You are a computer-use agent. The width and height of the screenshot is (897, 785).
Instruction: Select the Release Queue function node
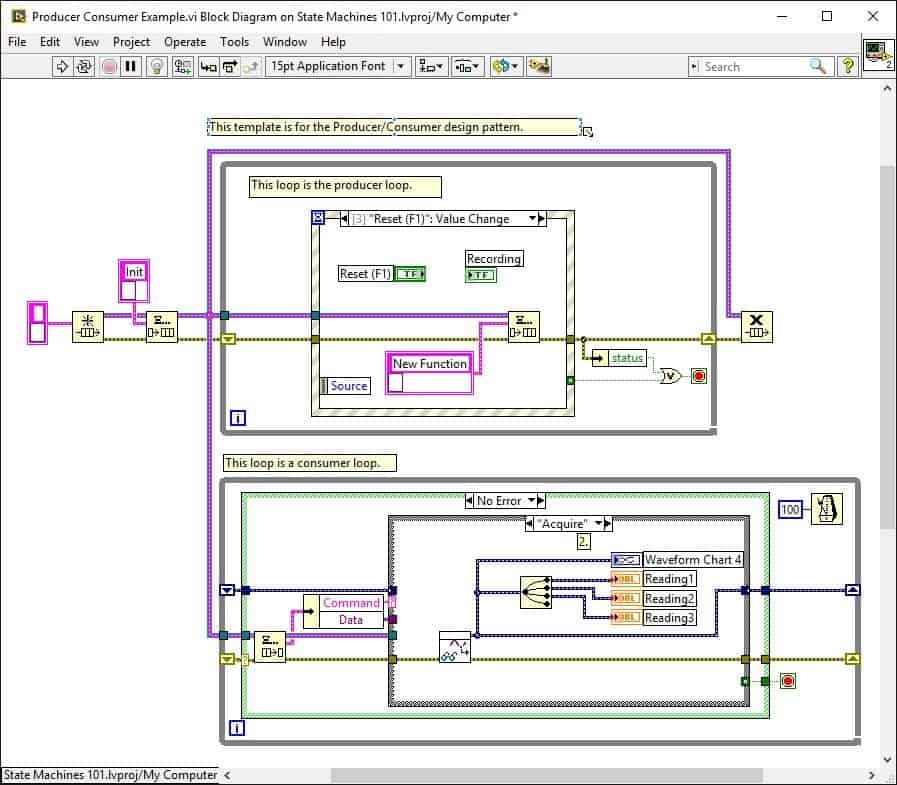click(x=757, y=325)
